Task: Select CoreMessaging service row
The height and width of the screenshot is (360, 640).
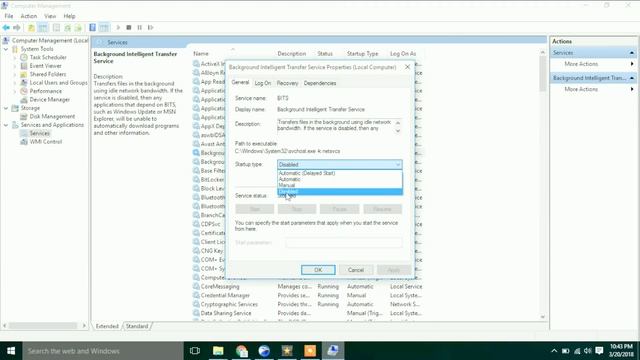Action: click(x=307, y=287)
